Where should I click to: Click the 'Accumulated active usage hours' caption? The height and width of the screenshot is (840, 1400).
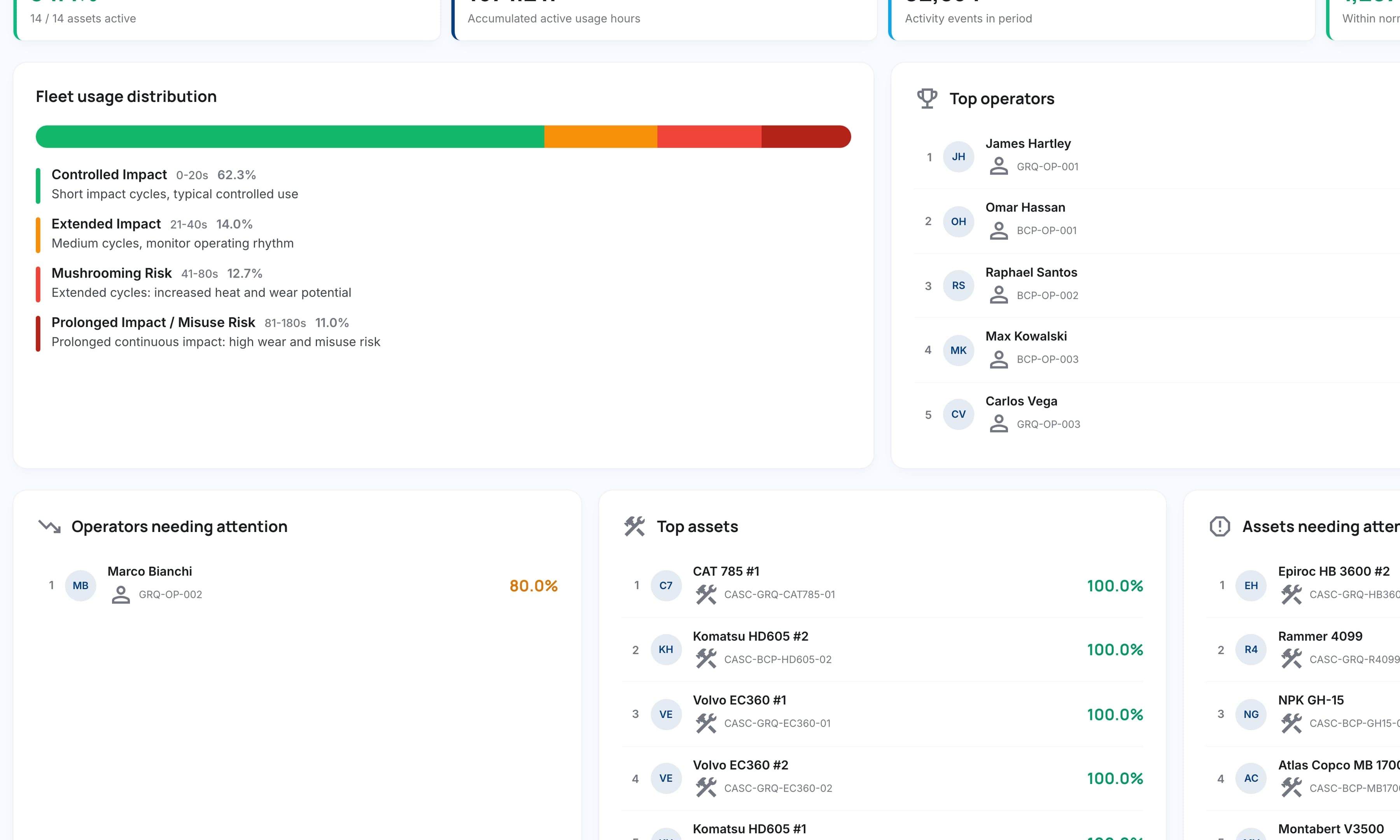pos(554,19)
